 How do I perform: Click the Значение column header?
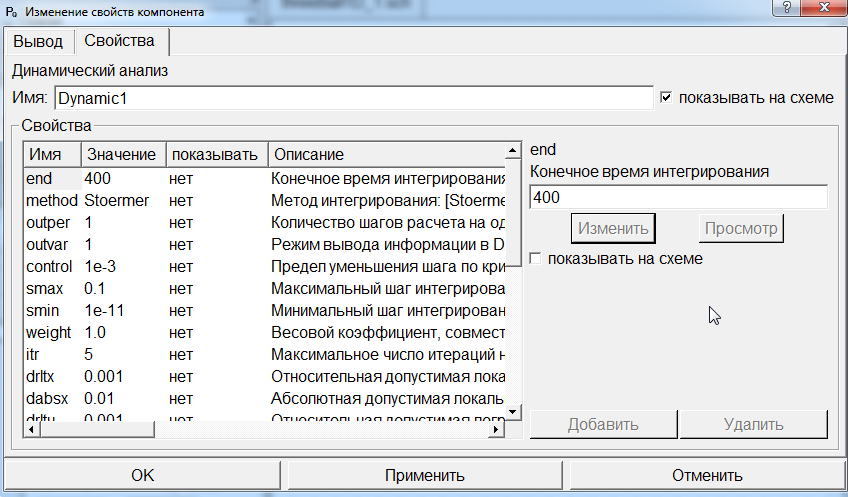pyautogui.click(x=121, y=154)
